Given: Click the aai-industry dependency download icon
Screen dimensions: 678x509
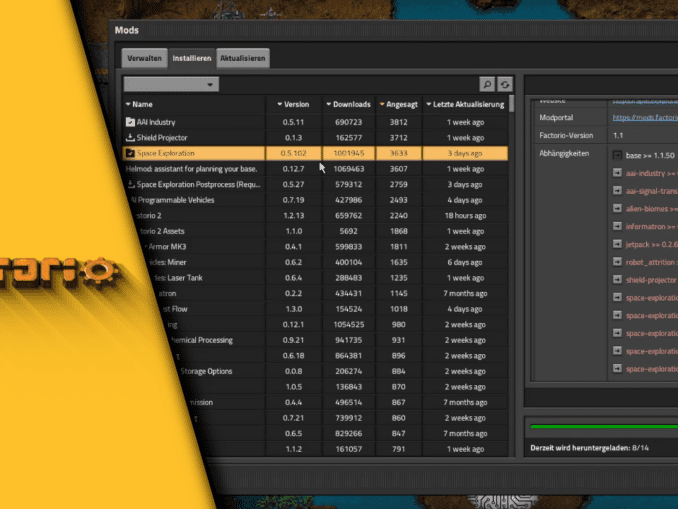Looking at the screenshot, I should point(617,173).
